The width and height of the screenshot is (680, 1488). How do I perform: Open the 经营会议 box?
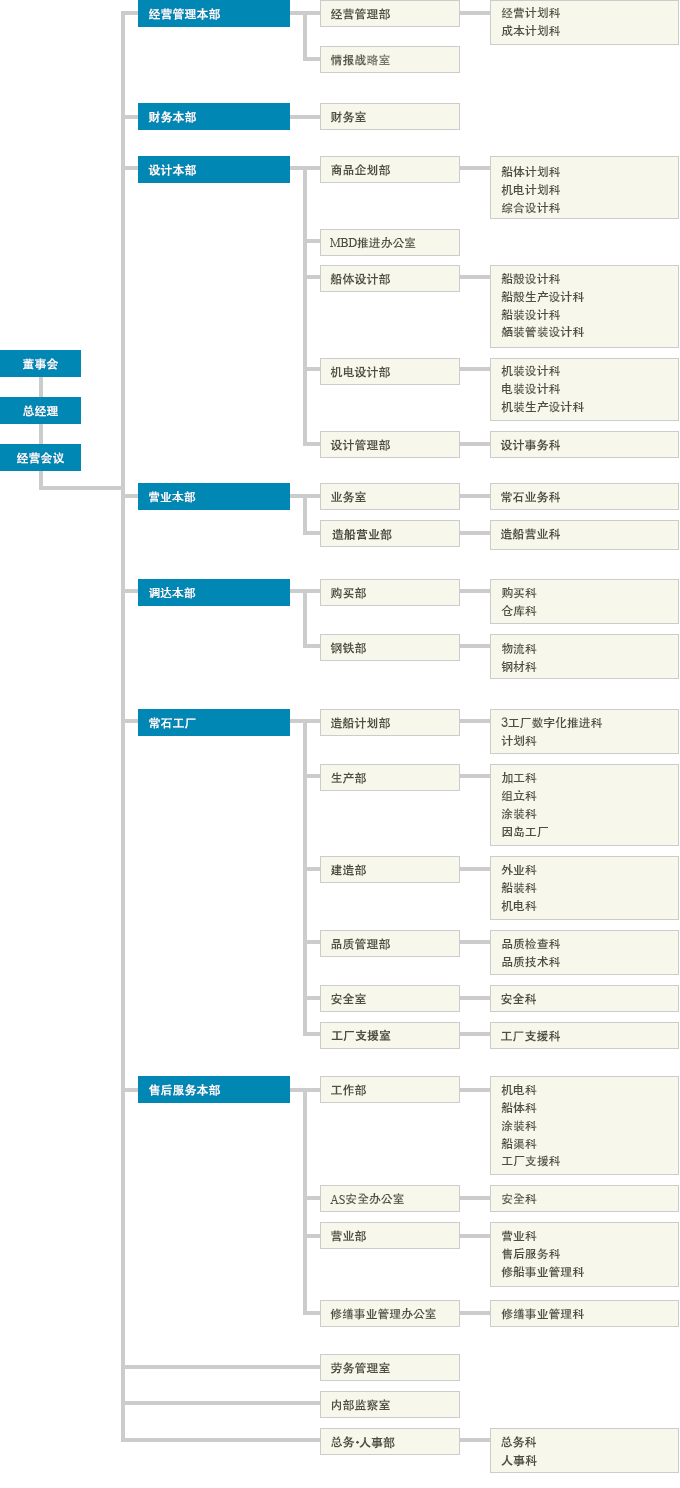click(40, 458)
